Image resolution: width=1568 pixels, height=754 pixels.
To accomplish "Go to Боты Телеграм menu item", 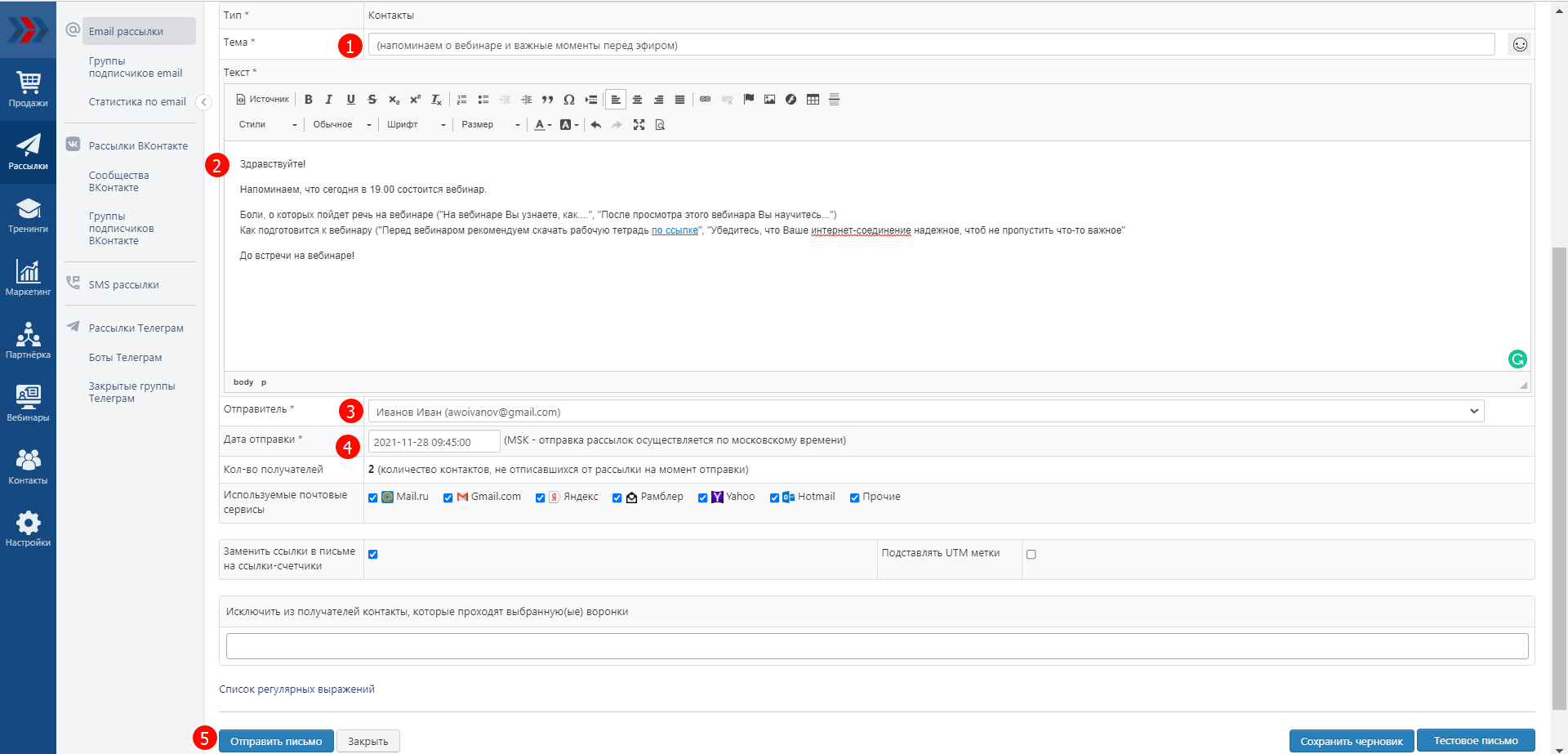I will 125,358.
